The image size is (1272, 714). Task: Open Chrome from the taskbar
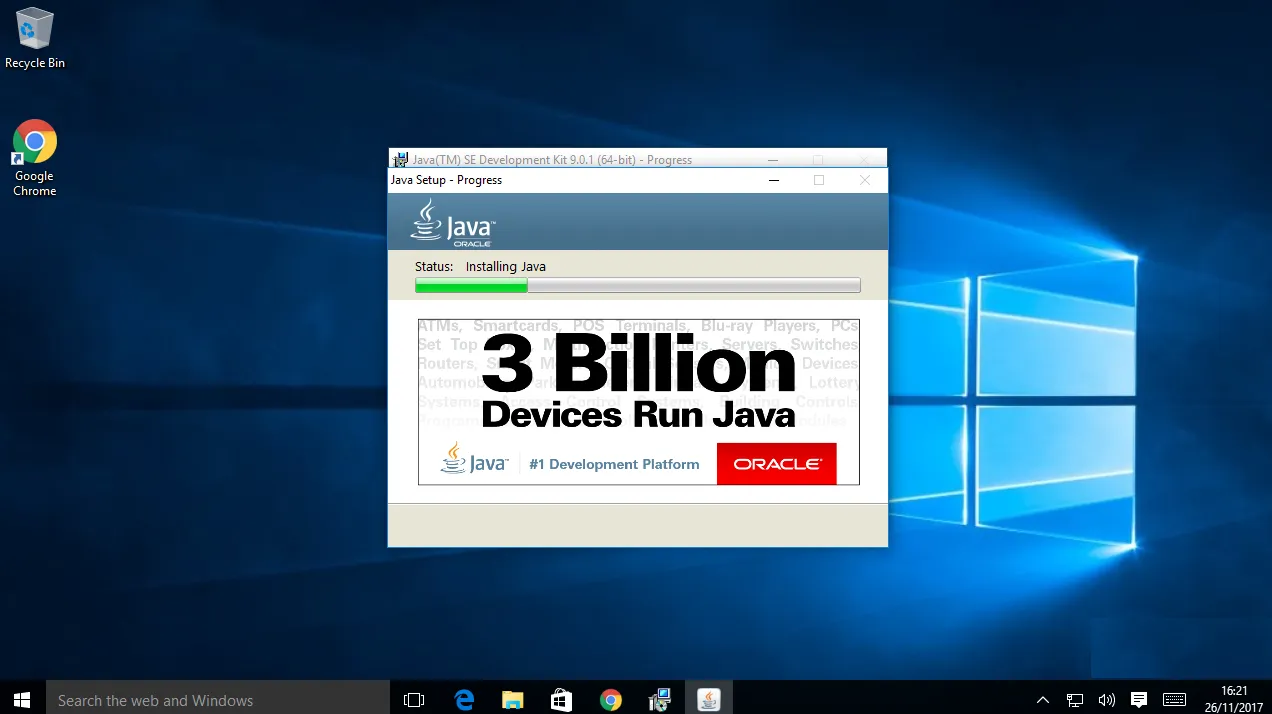point(611,700)
